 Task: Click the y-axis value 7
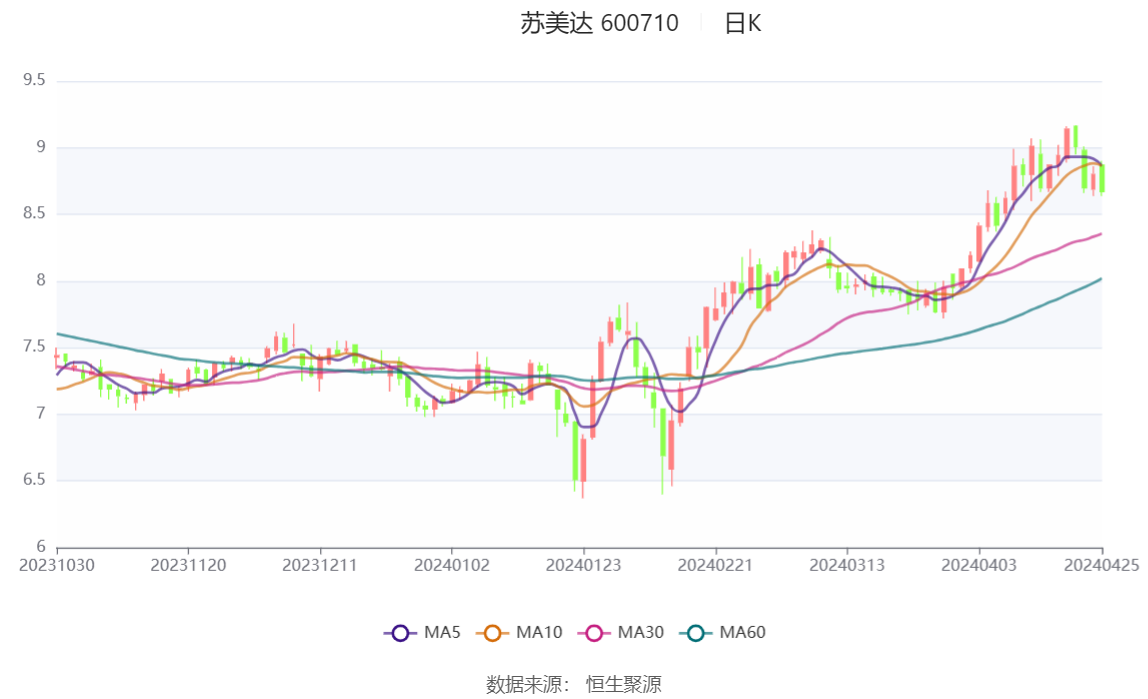tap(40, 413)
